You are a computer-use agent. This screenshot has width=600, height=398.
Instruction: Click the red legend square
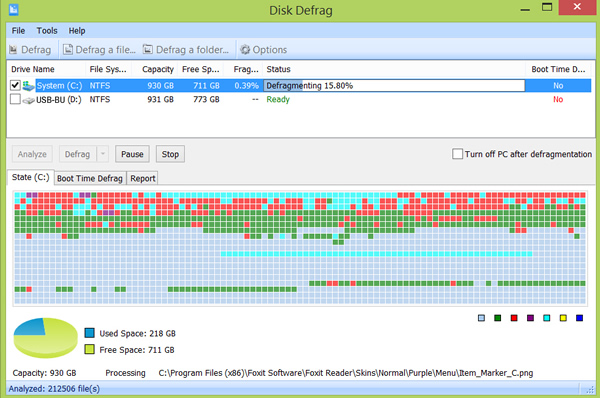pyautogui.click(x=514, y=318)
